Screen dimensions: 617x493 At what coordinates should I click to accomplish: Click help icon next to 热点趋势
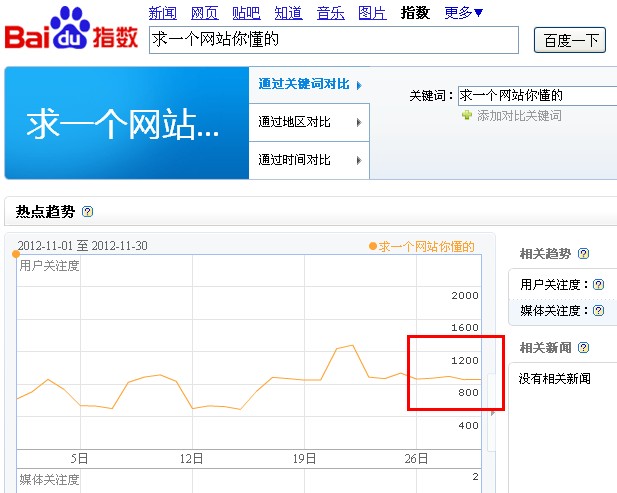tap(88, 212)
